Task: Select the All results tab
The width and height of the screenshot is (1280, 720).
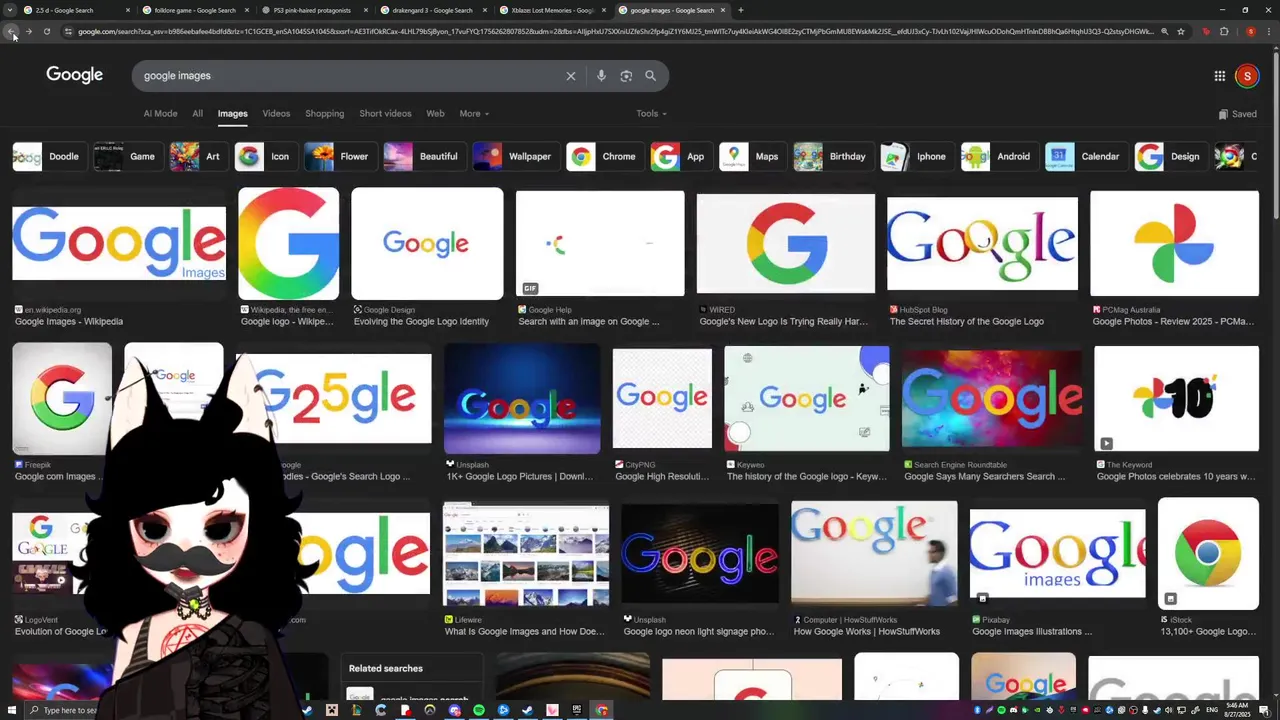Action: coord(197,114)
